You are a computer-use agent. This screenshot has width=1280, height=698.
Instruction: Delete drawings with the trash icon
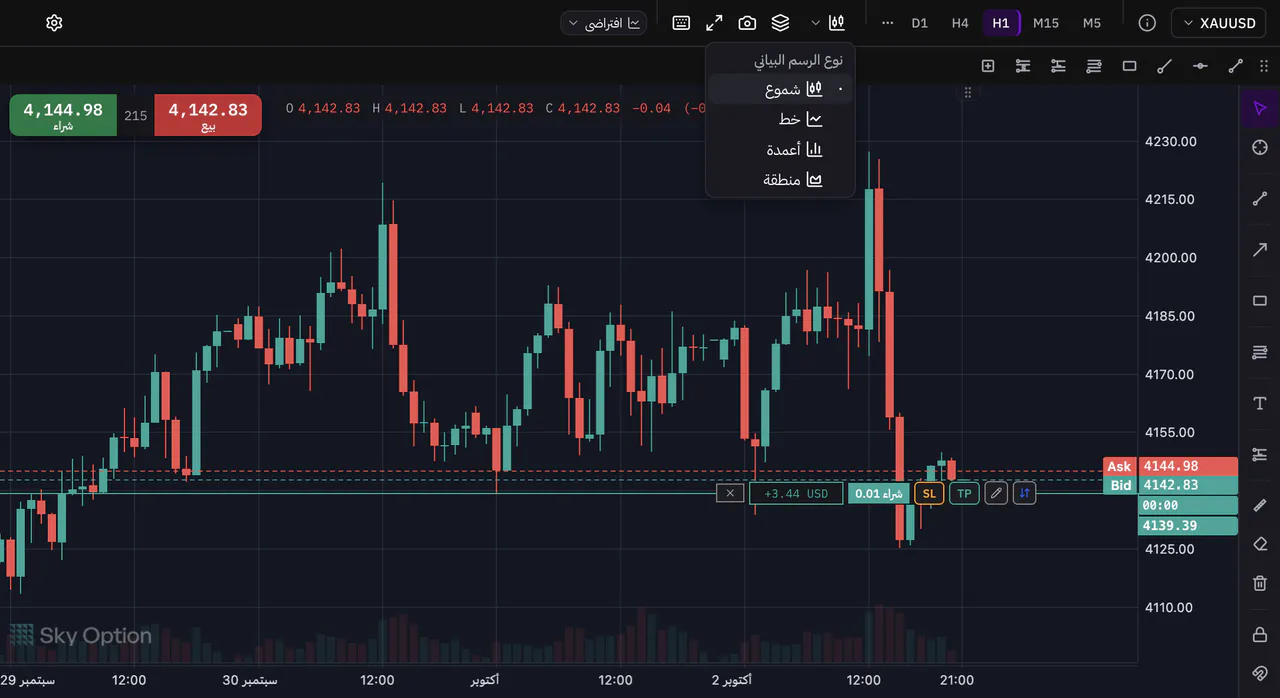[x=1260, y=583]
